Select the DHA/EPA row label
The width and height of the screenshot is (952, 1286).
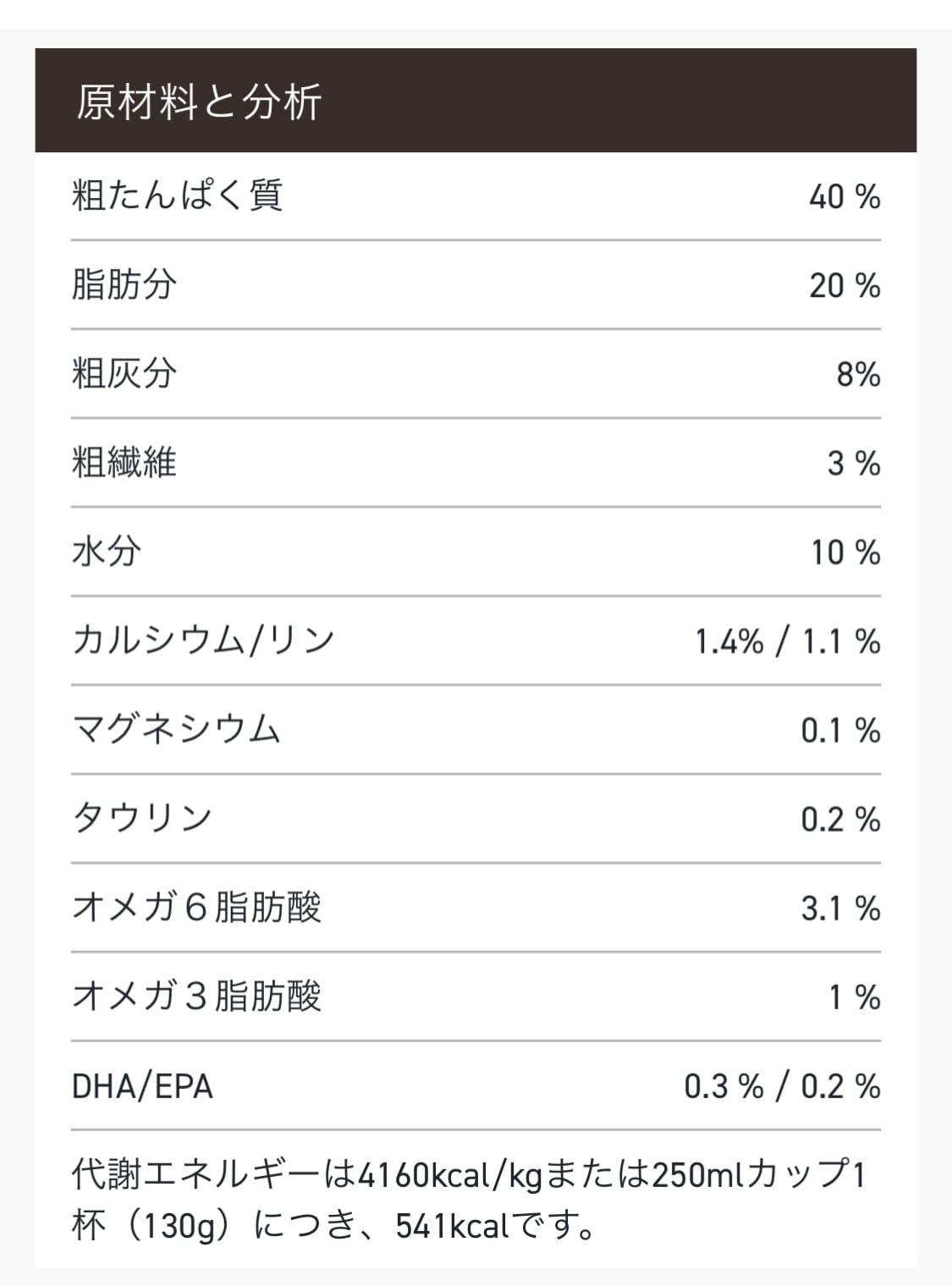142,1086
